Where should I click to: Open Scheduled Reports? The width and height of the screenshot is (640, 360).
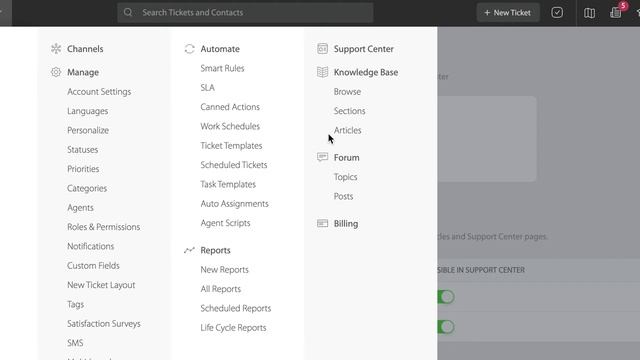pos(236,309)
